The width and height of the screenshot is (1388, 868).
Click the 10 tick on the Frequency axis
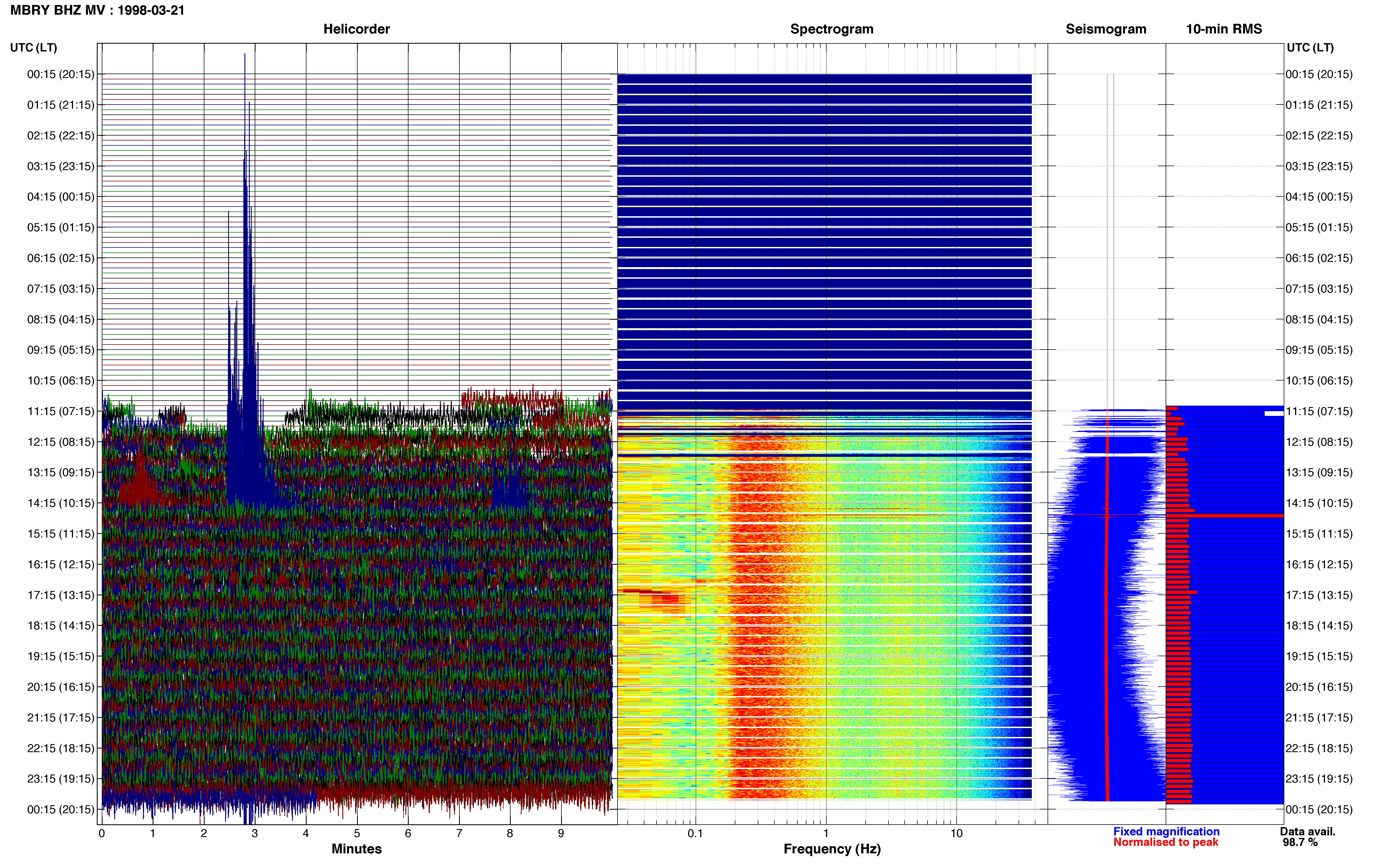pos(956,833)
